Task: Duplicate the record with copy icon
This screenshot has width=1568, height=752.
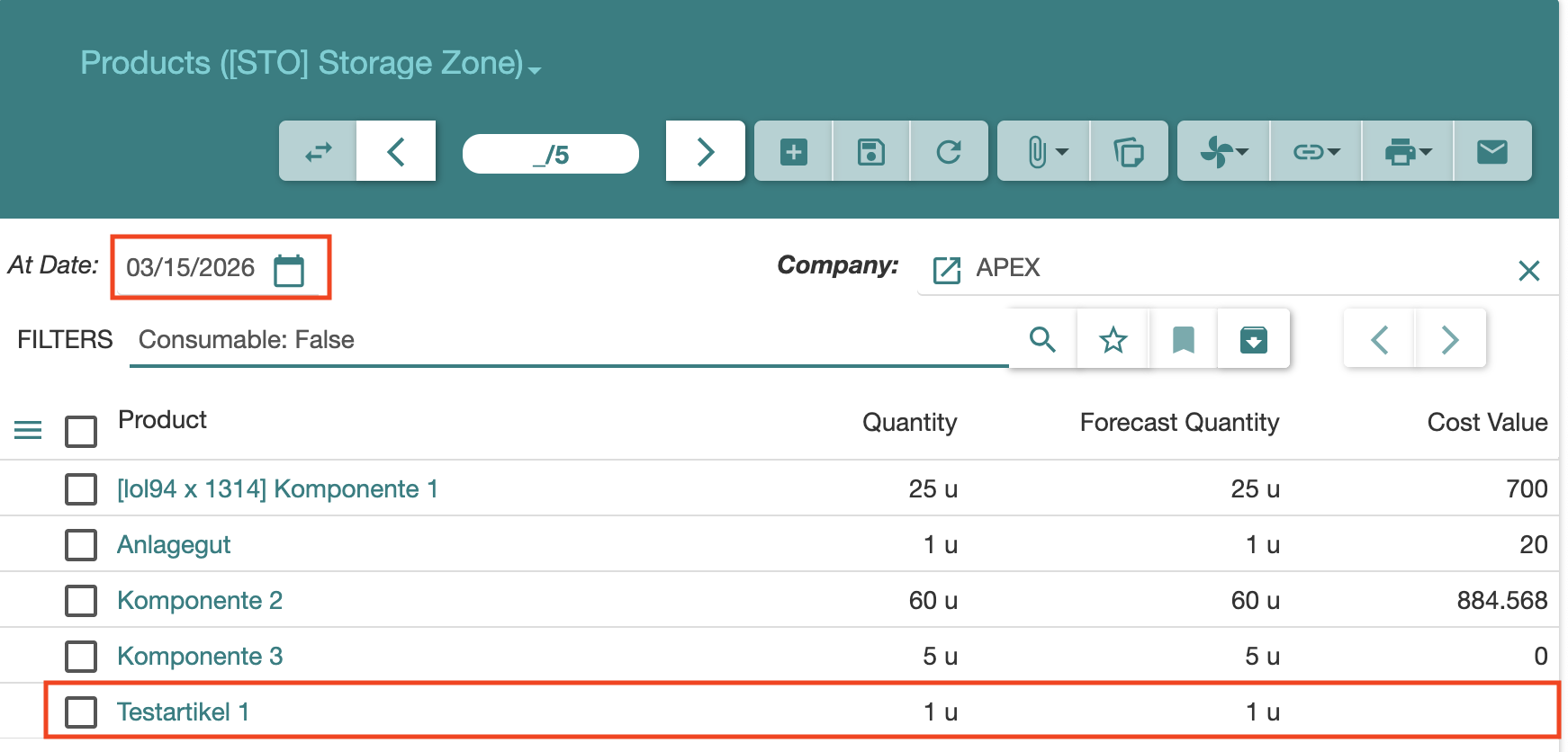Action: (1128, 152)
